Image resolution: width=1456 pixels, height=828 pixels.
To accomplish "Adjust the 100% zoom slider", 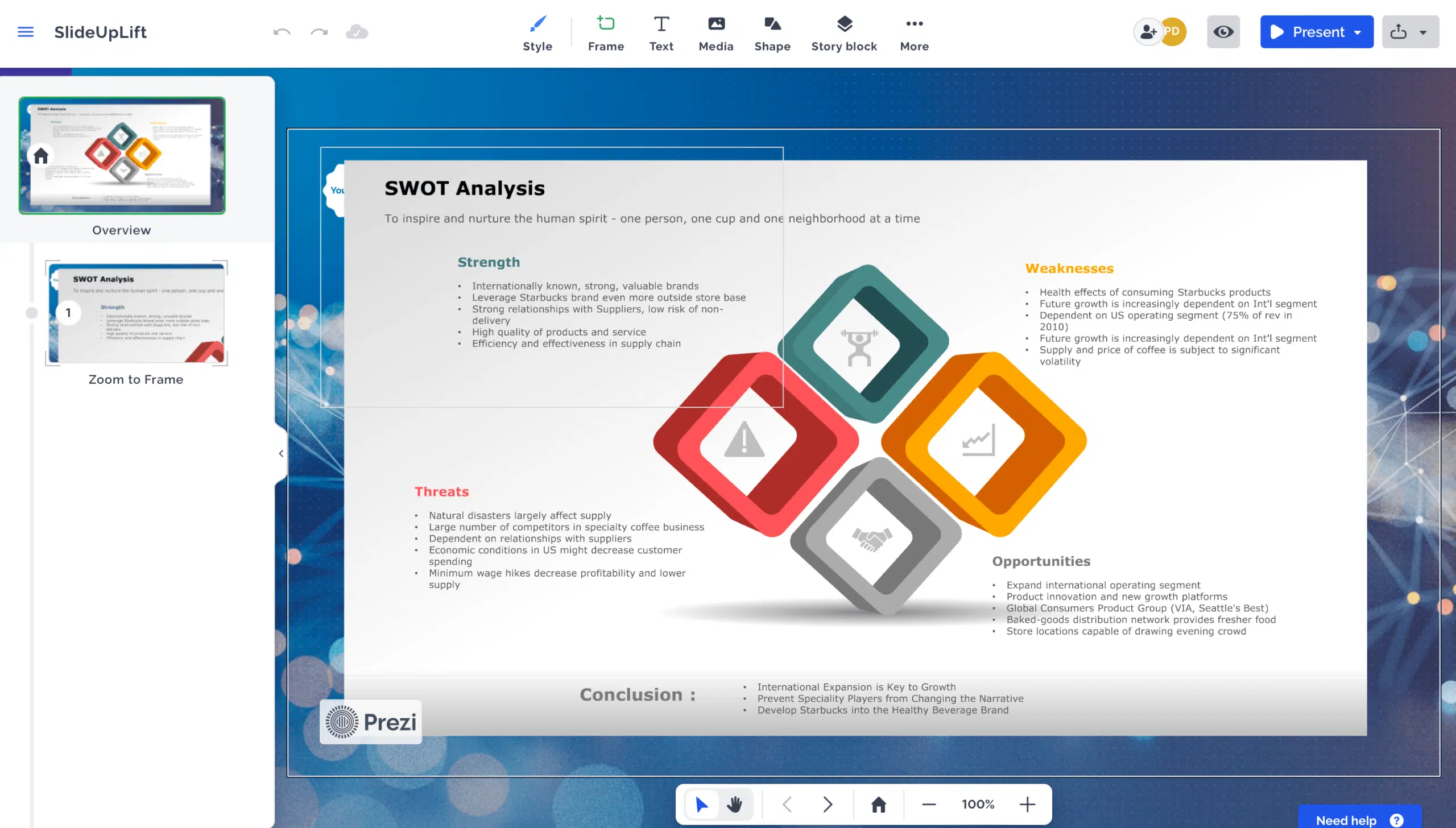I will (977, 804).
